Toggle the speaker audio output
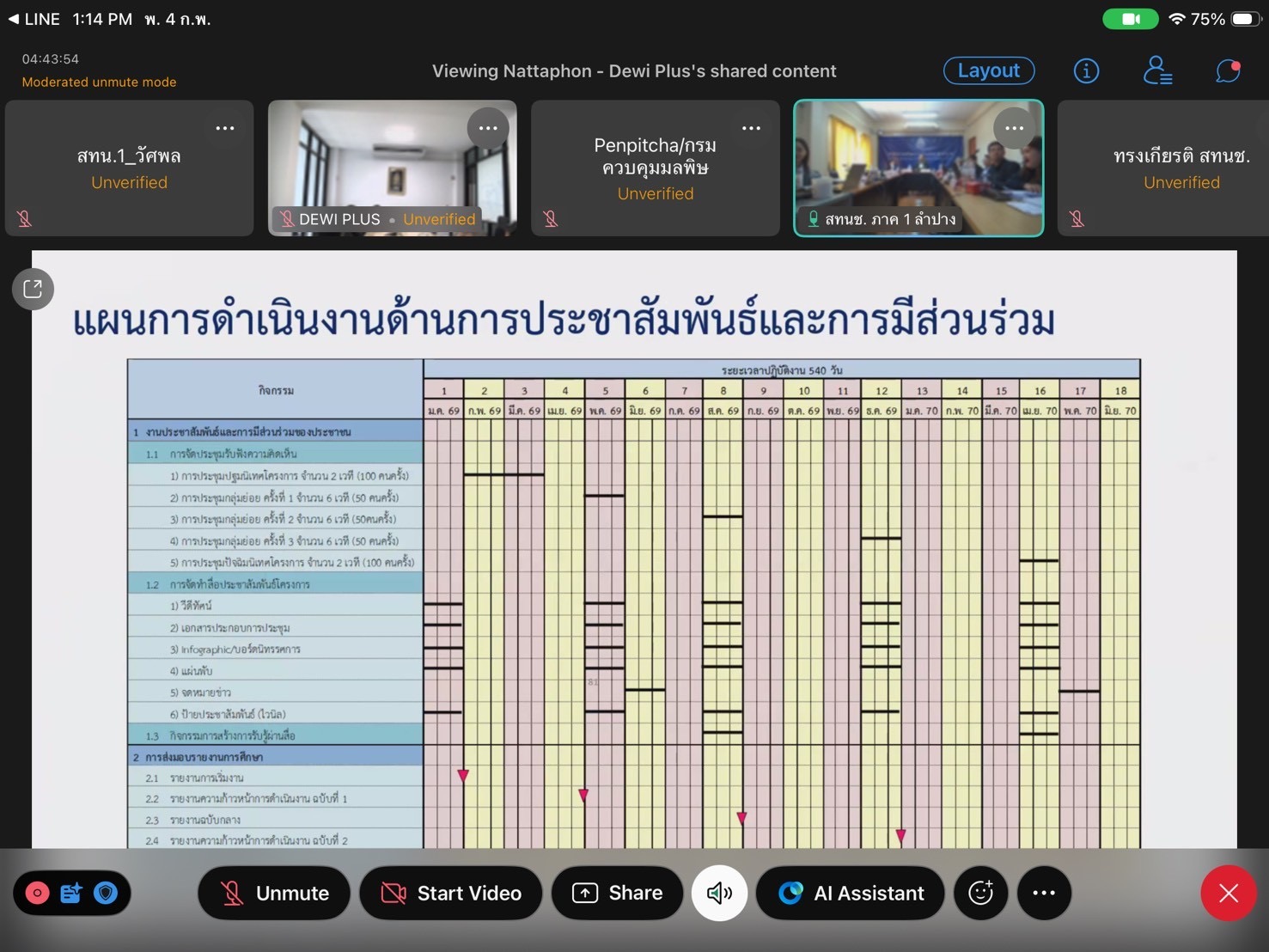 719,894
